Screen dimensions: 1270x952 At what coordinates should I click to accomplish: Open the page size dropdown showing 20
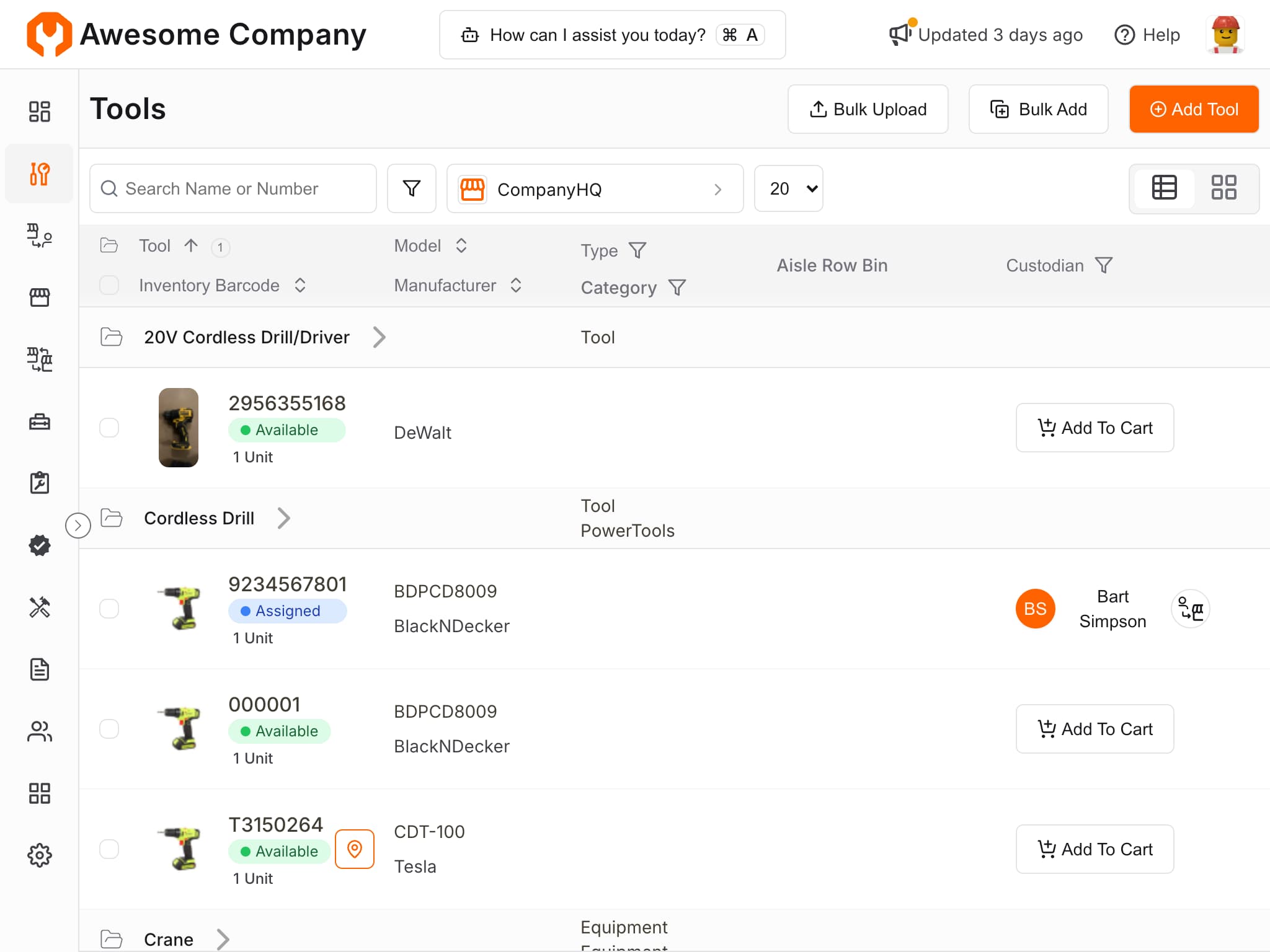coord(788,188)
